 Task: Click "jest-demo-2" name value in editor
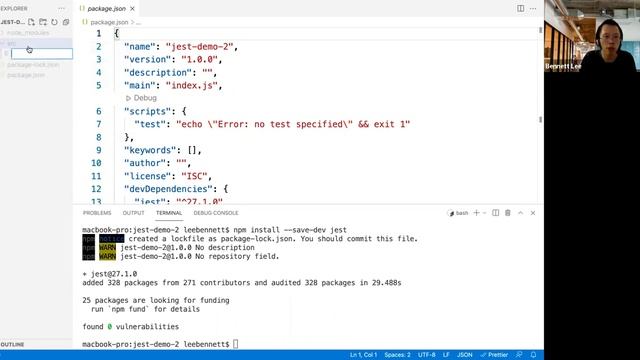coord(199,47)
